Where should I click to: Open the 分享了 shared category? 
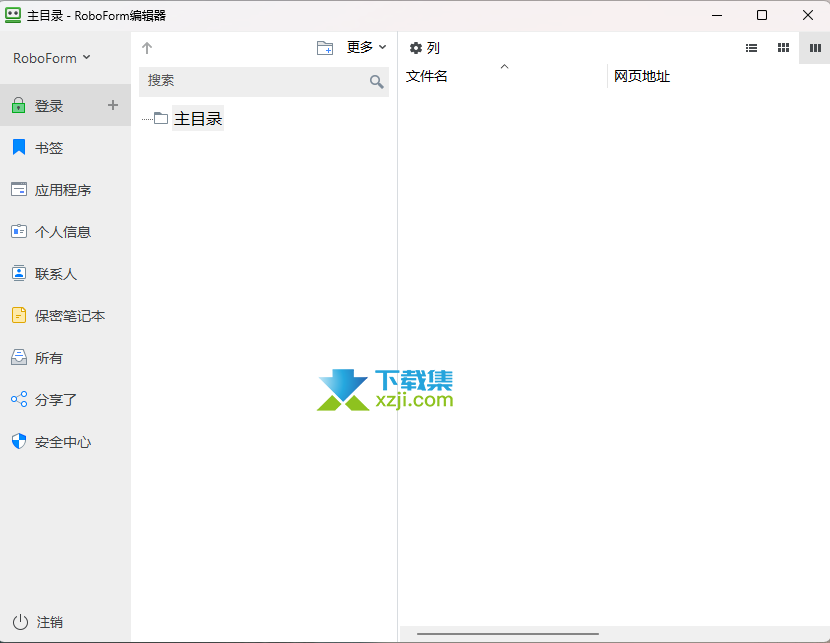65,400
